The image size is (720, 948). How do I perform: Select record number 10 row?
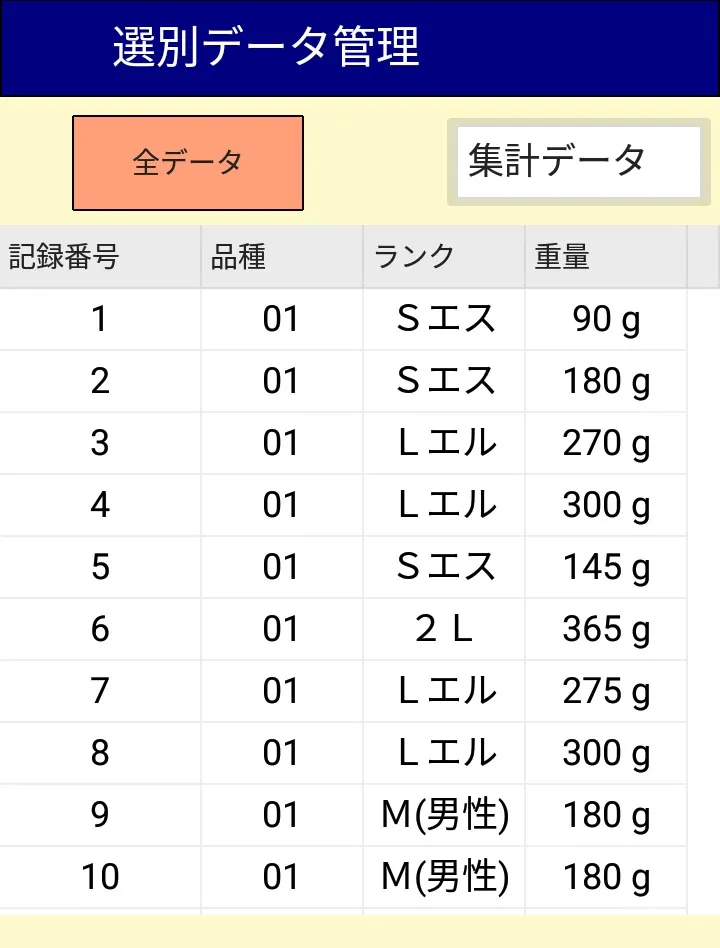pyautogui.click(x=99, y=878)
